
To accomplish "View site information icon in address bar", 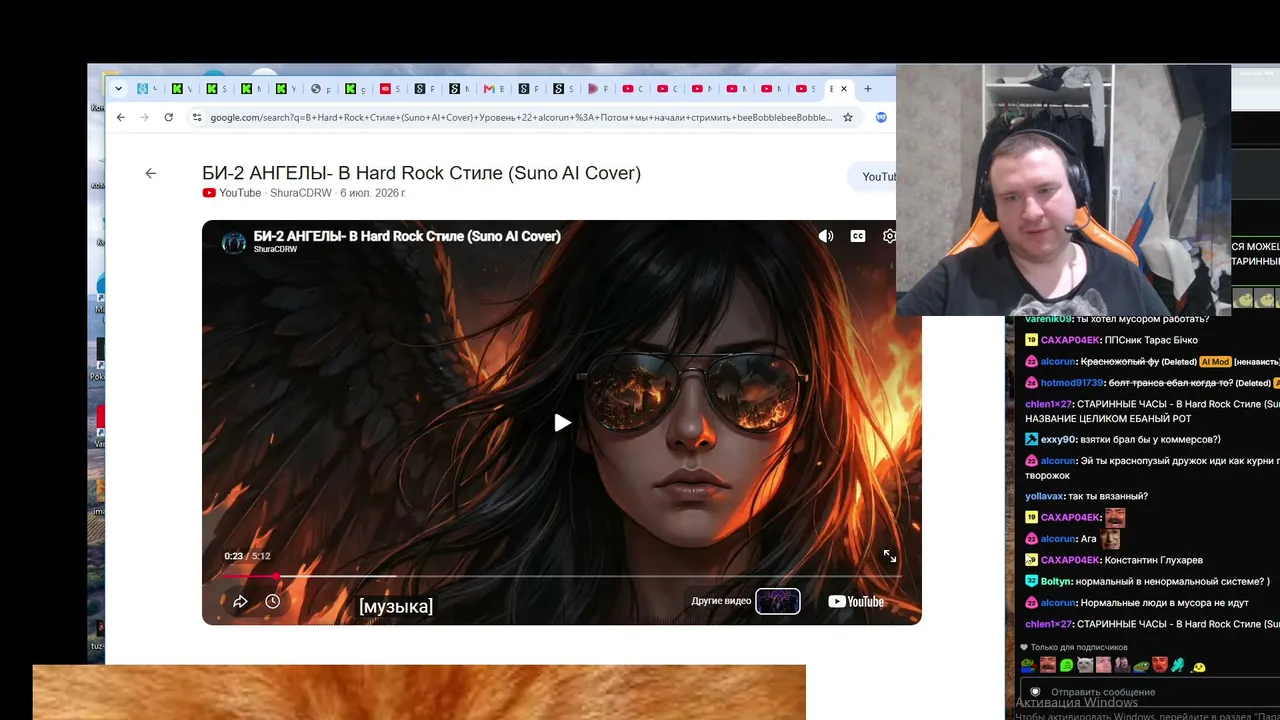I will coord(197,117).
